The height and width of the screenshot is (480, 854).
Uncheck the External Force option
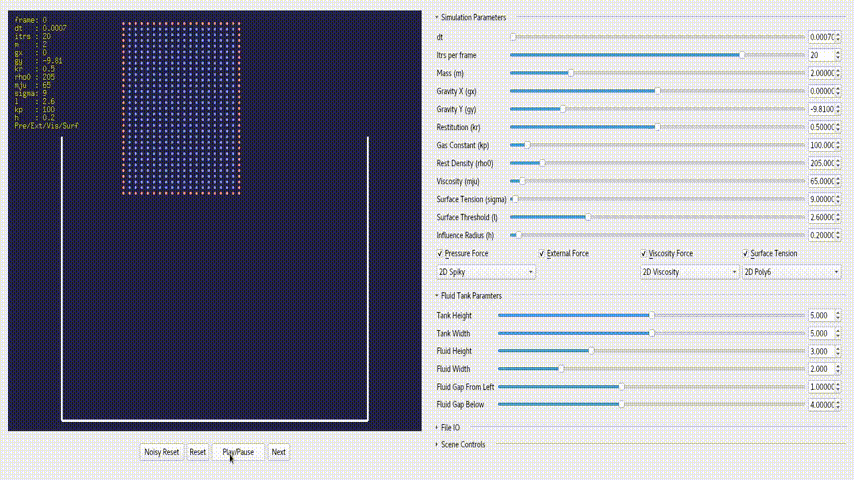(x=543, y=254)
